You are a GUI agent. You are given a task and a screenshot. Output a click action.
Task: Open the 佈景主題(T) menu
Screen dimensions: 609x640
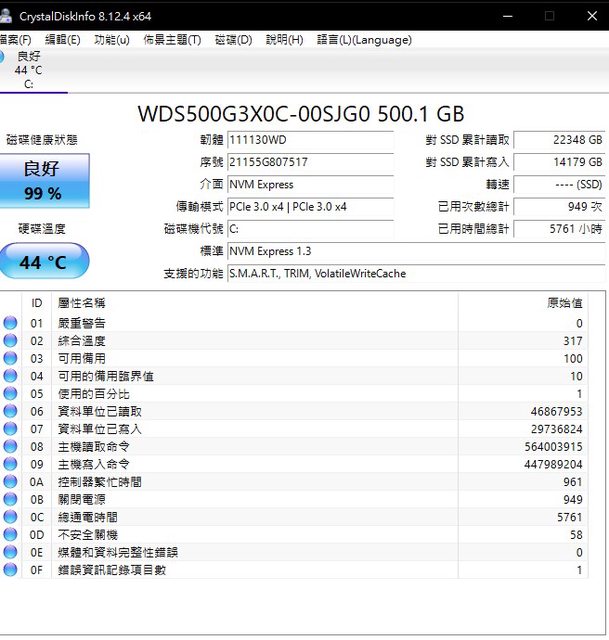click(x=172, y=40)
